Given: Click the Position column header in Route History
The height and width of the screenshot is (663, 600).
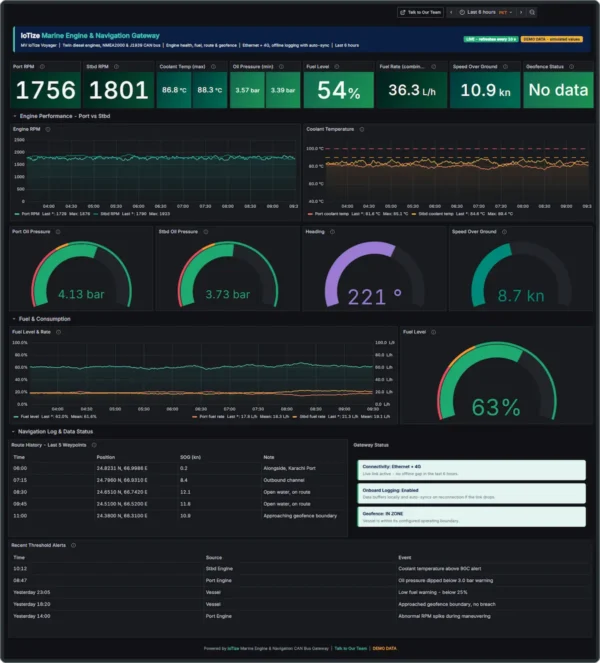Looking at the screenshot, I should coord(106,457).
